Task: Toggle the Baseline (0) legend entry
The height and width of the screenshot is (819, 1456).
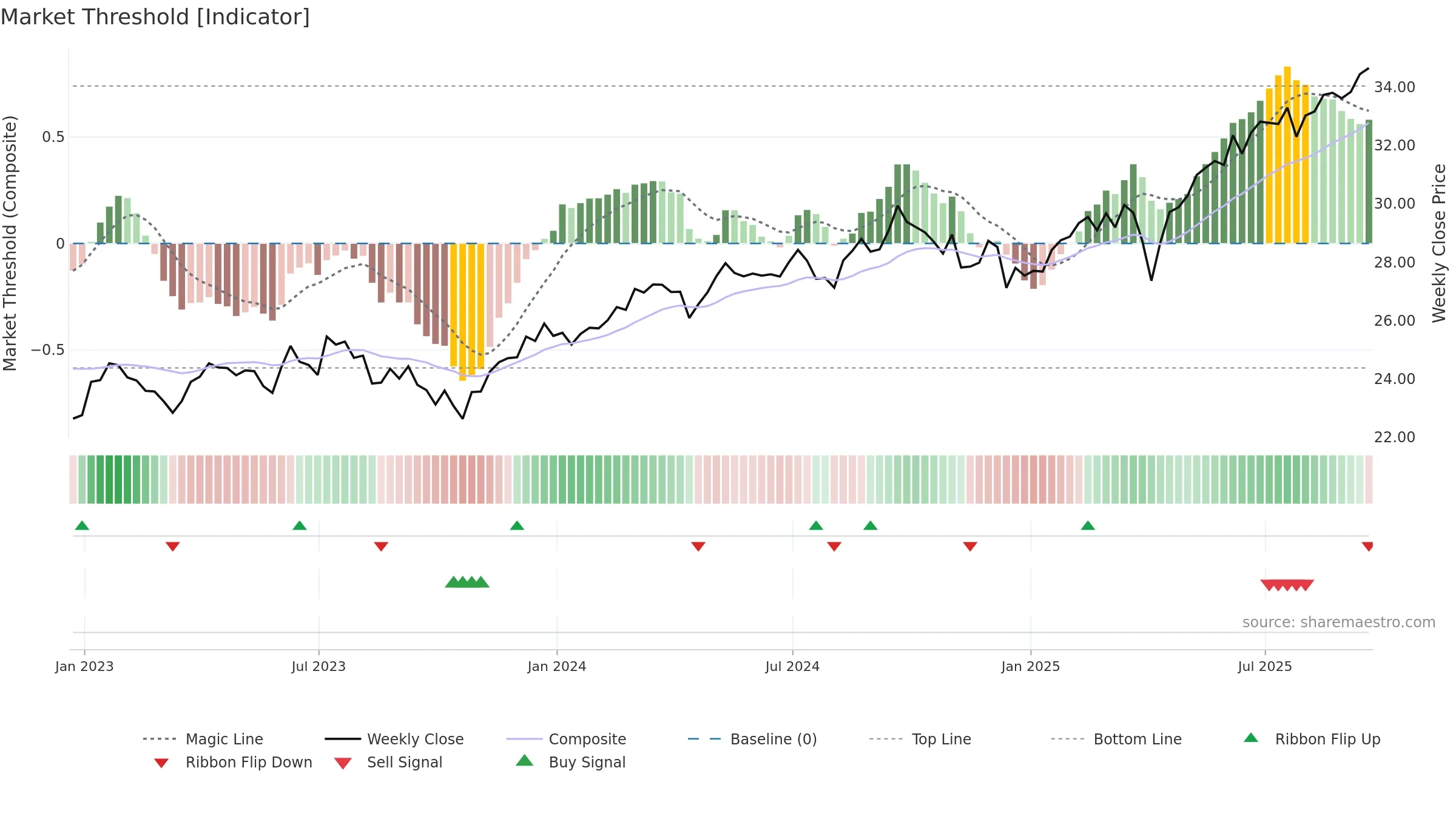Action: click(752, 739)
